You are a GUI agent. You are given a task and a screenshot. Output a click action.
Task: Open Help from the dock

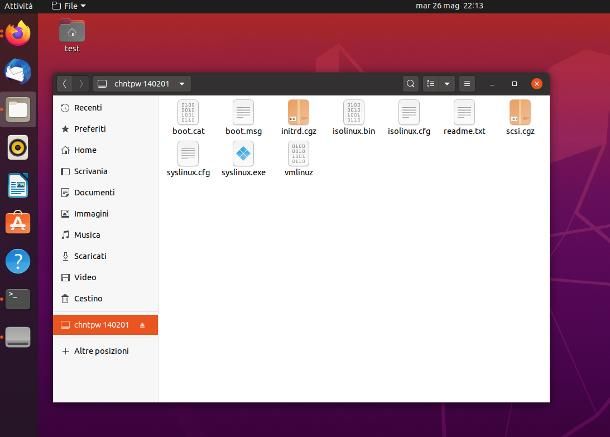[18, 261]
